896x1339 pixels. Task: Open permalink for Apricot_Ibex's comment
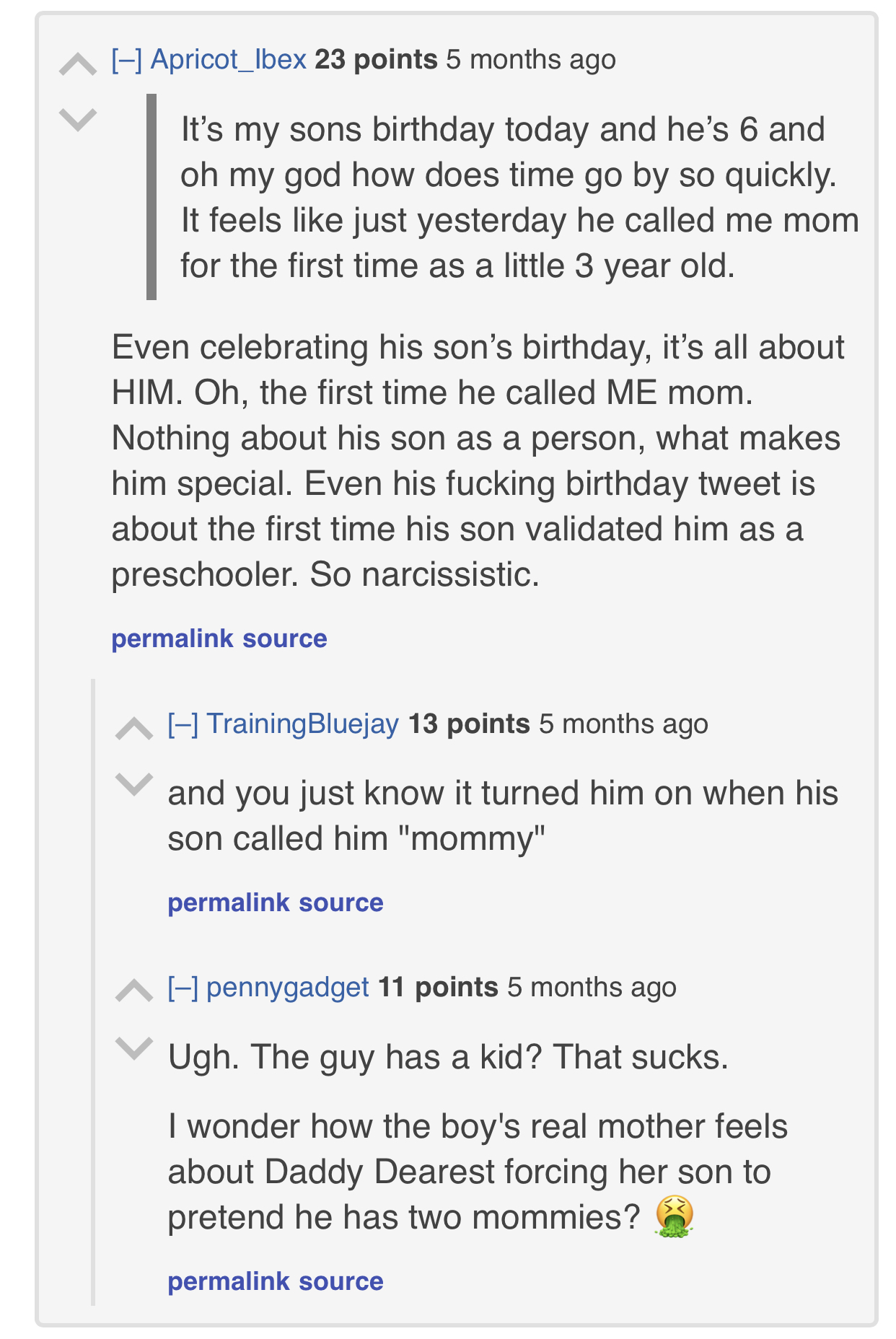tap(172, 638)
